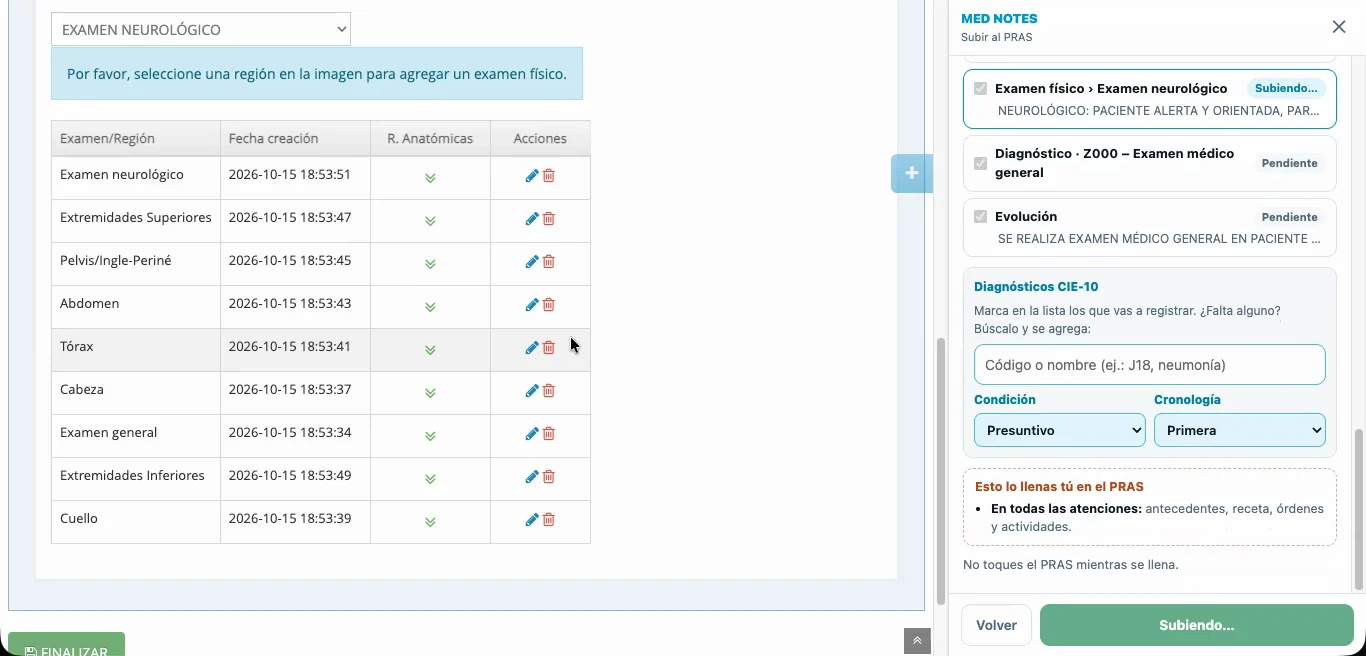
Task: Delete the Abdomen row
Action: coord(549,305)
